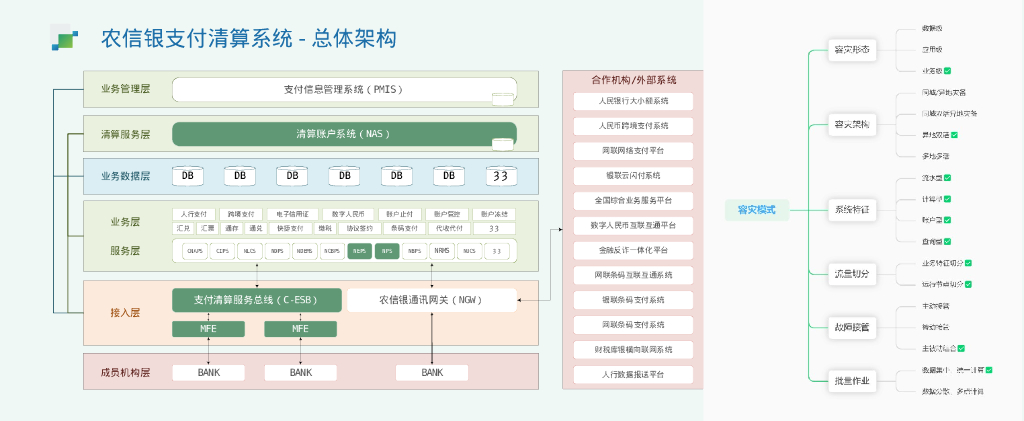Click the 快捷支付 business box
The width and height of the screenshot is (1024, 421).
tap(289, 228)
